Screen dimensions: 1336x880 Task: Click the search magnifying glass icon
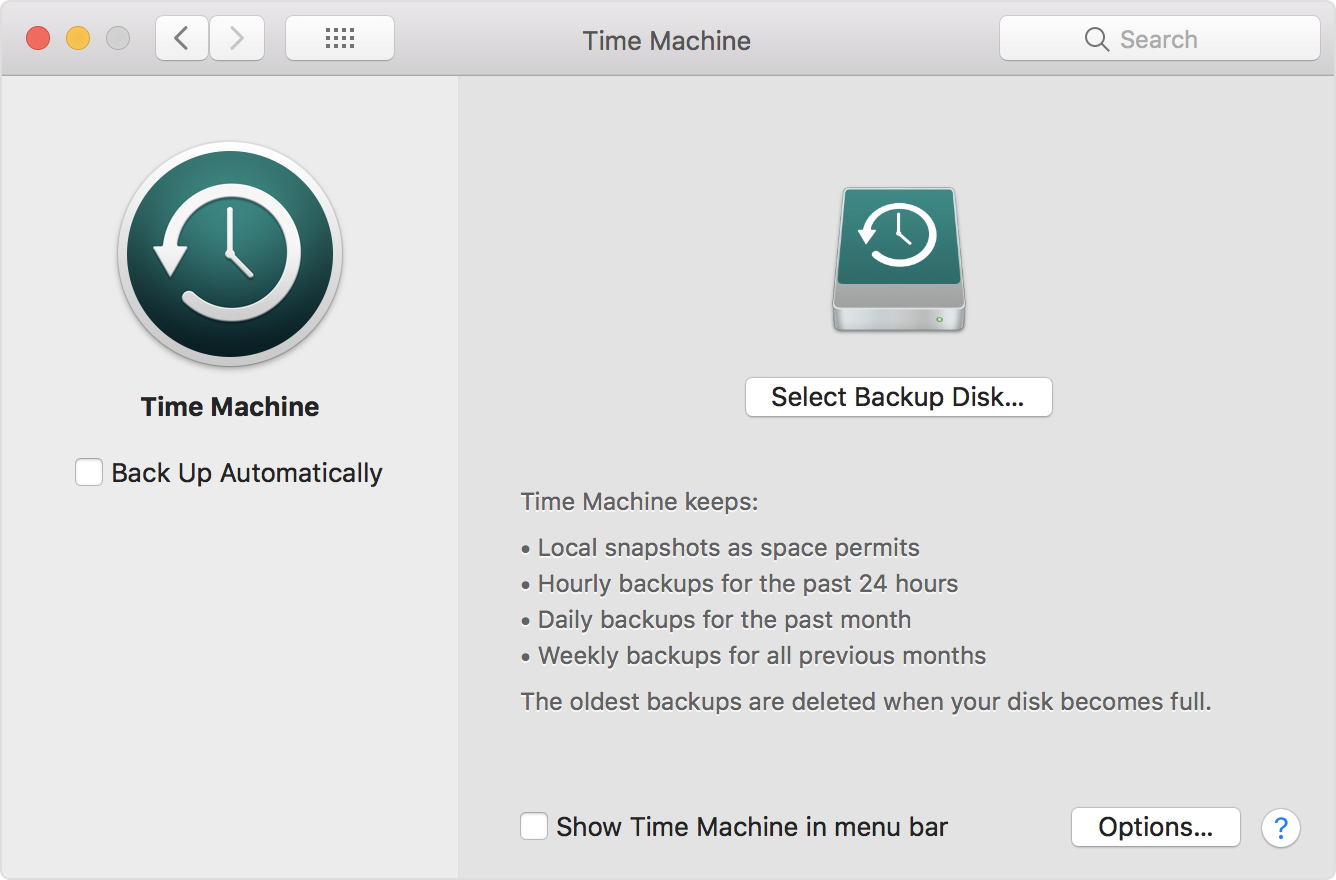pos(1096,39)
